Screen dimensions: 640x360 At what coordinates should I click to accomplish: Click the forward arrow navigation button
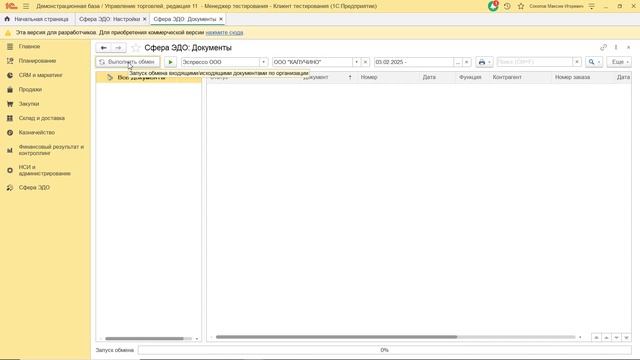coord(118,48)
